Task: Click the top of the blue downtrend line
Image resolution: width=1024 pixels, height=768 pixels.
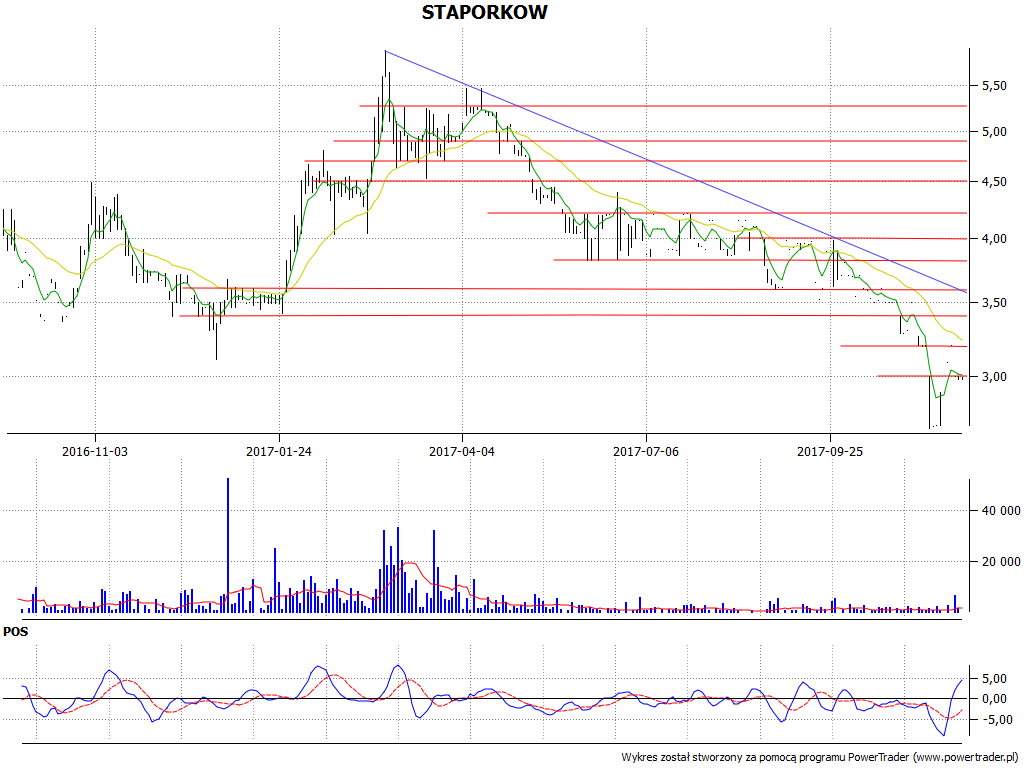Action: [385, 51]
